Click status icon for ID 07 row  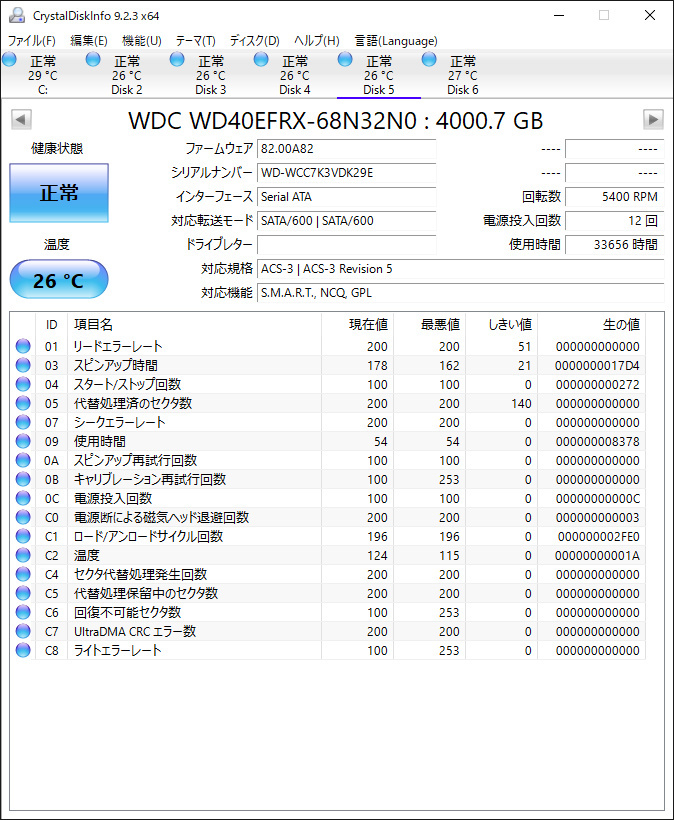coord(23,422)
